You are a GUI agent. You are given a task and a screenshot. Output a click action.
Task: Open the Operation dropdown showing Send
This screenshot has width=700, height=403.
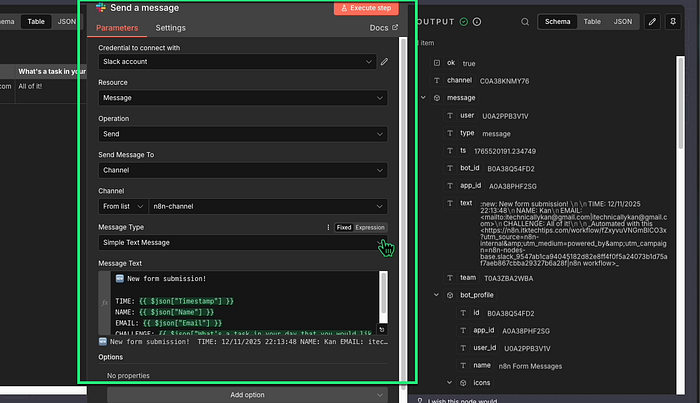[243, 134]
